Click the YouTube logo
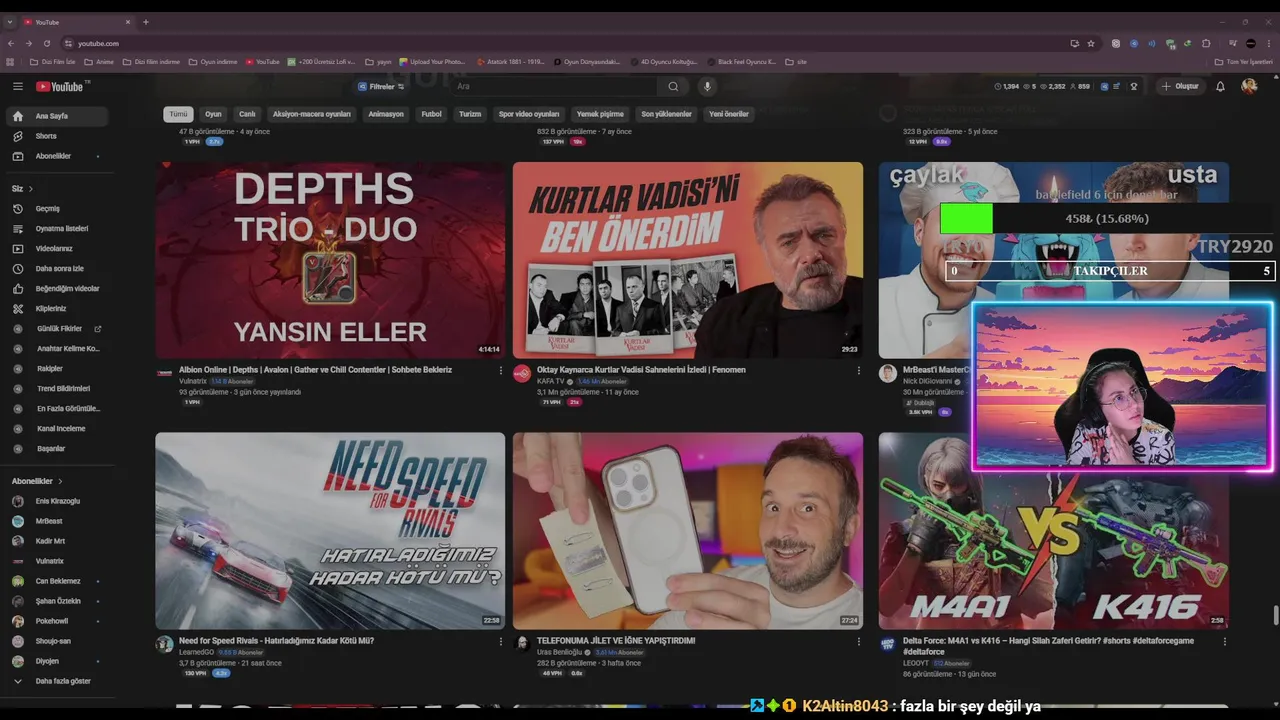The height and width of the screenshot is (720, 1280). [x=62, y=87]
